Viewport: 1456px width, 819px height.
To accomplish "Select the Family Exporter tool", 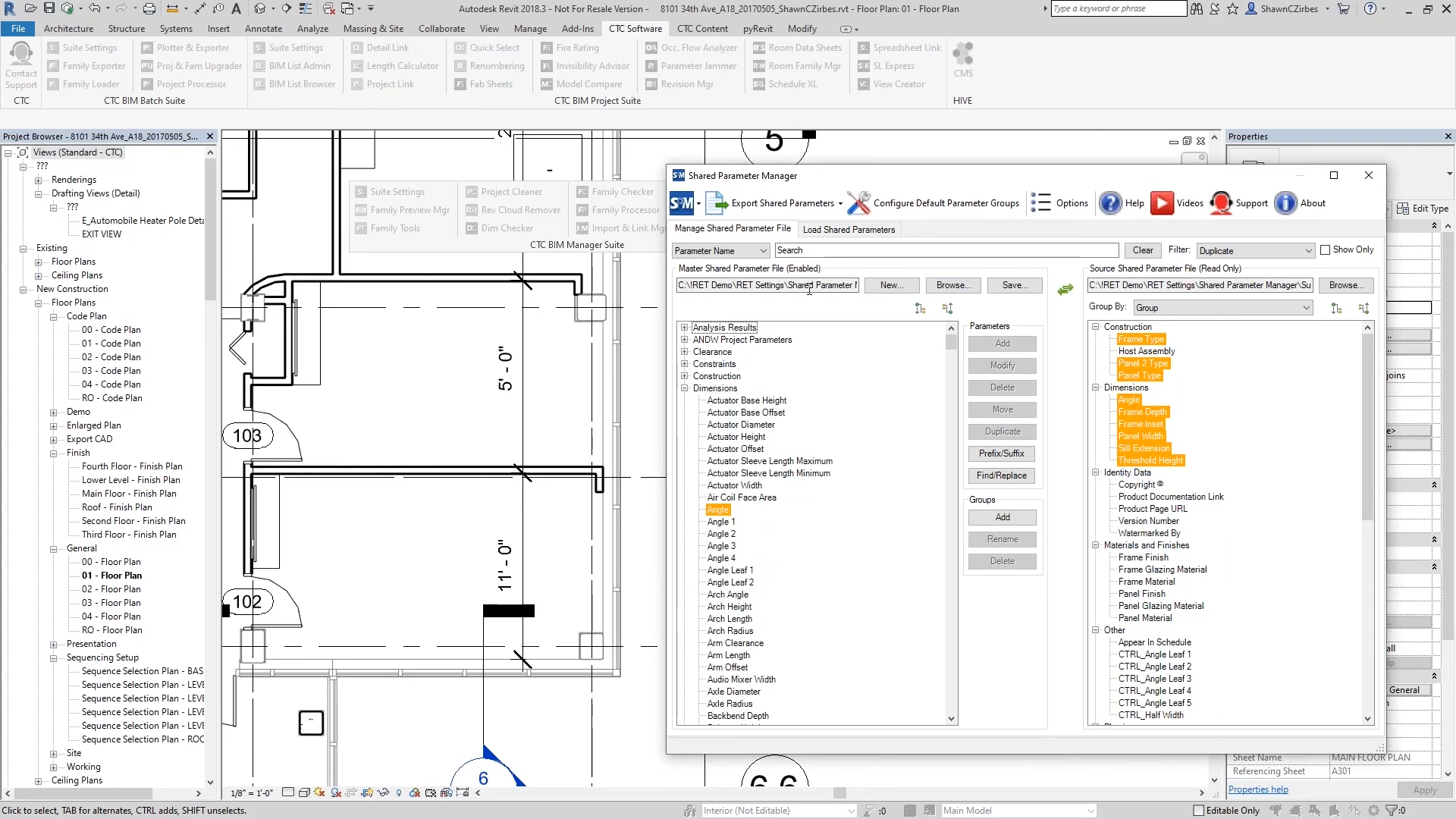I will click(x=93, y=65).
